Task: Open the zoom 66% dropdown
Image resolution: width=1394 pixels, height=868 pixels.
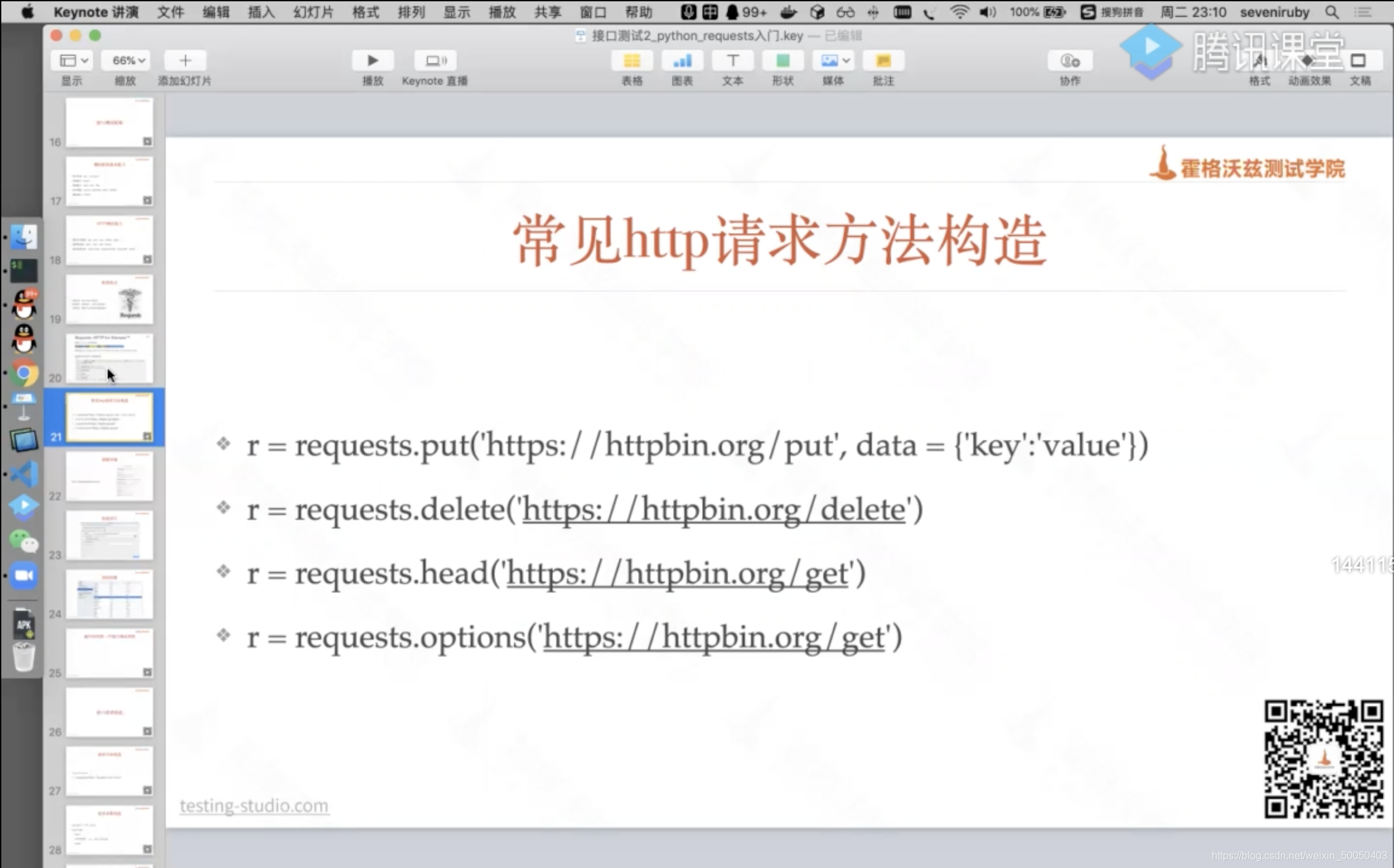Action: (x=128, y=61)
